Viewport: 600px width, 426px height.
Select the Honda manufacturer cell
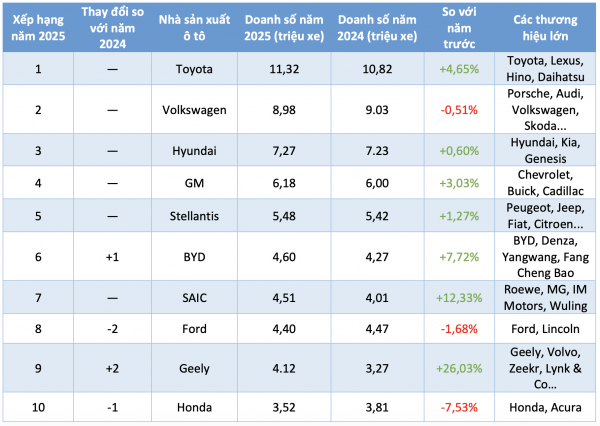194,408
